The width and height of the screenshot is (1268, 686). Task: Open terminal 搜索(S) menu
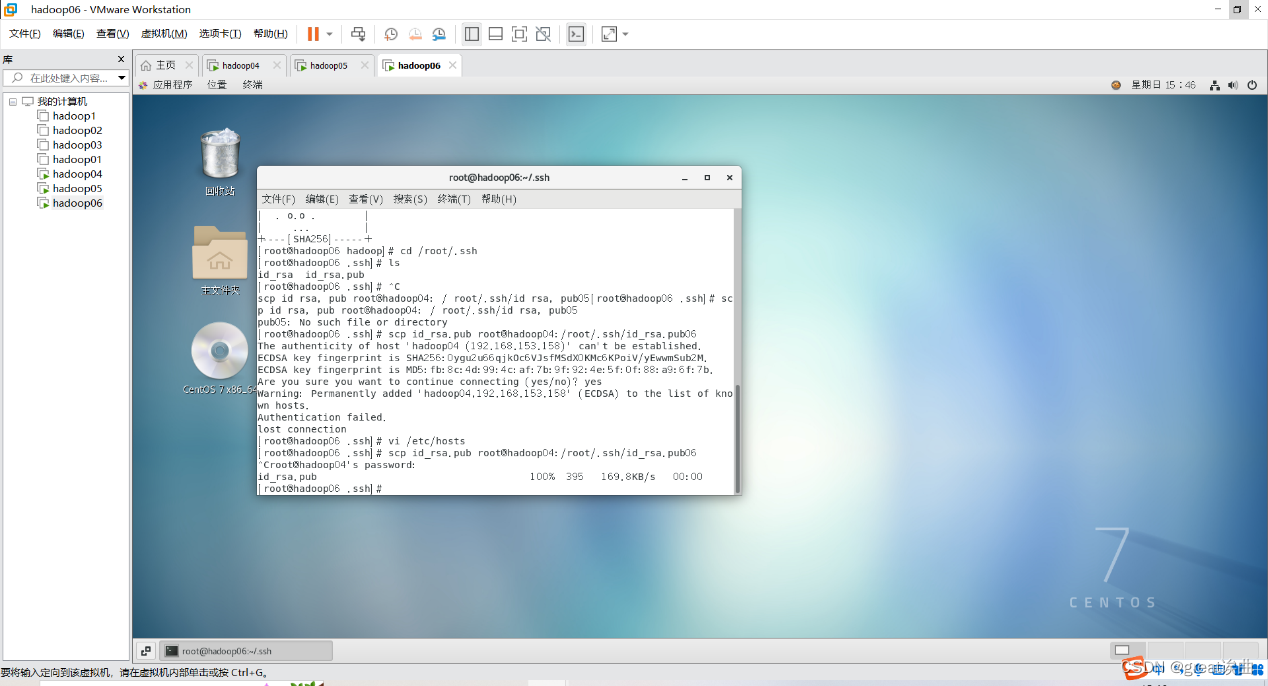(x=410, y=199)
